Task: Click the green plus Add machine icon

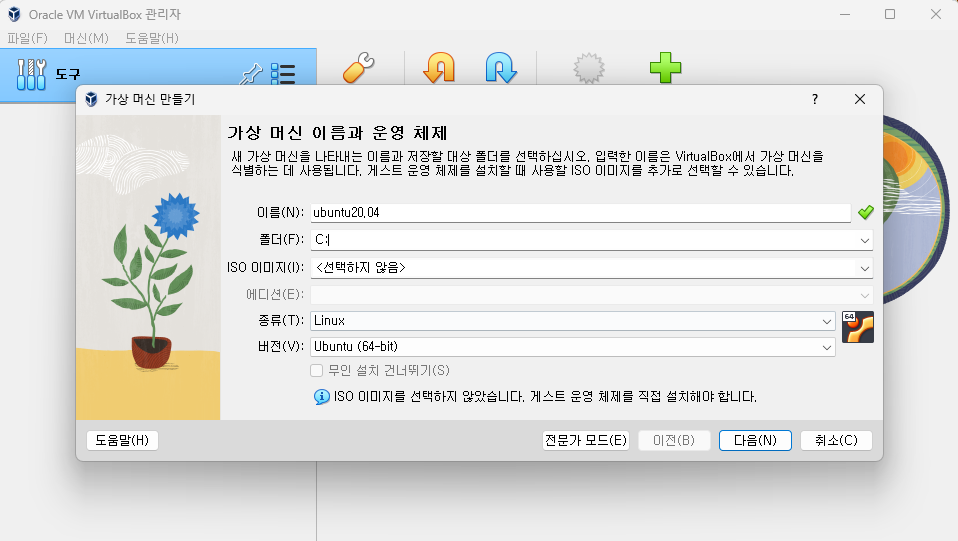Action: [665, 67]
